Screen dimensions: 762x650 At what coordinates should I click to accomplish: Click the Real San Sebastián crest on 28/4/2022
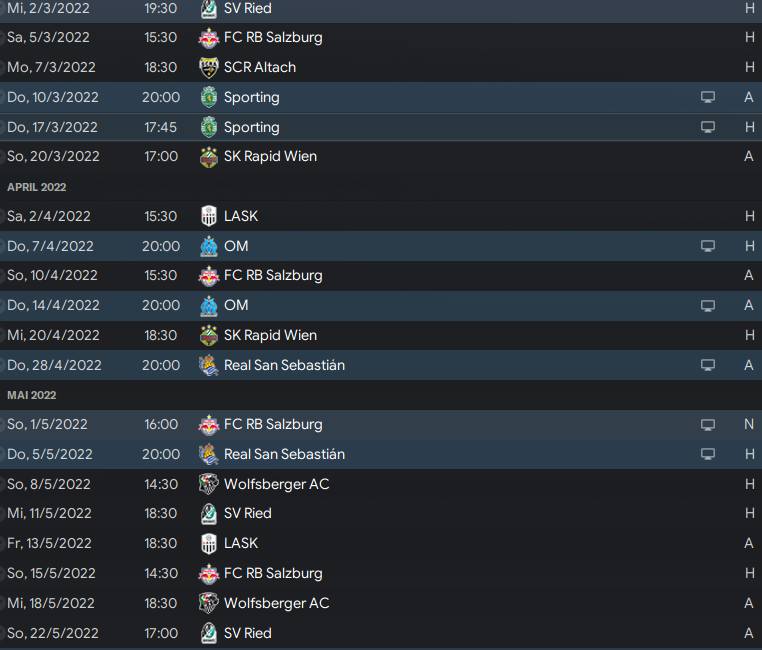[209, 365]
